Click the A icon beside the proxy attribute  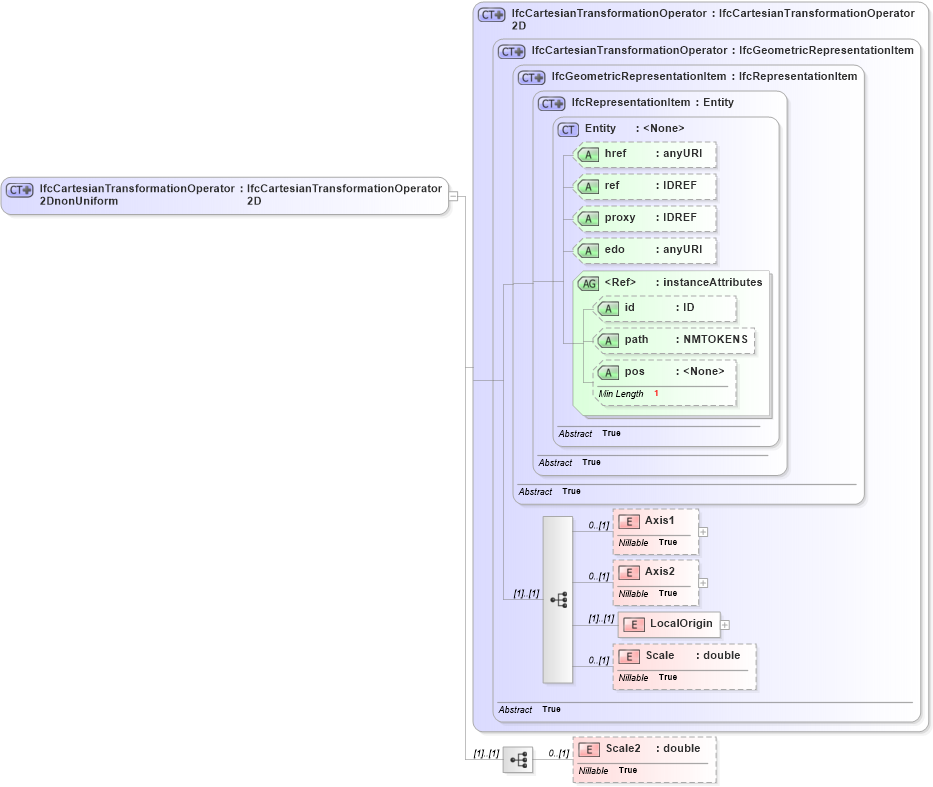[x=589, y=218]
